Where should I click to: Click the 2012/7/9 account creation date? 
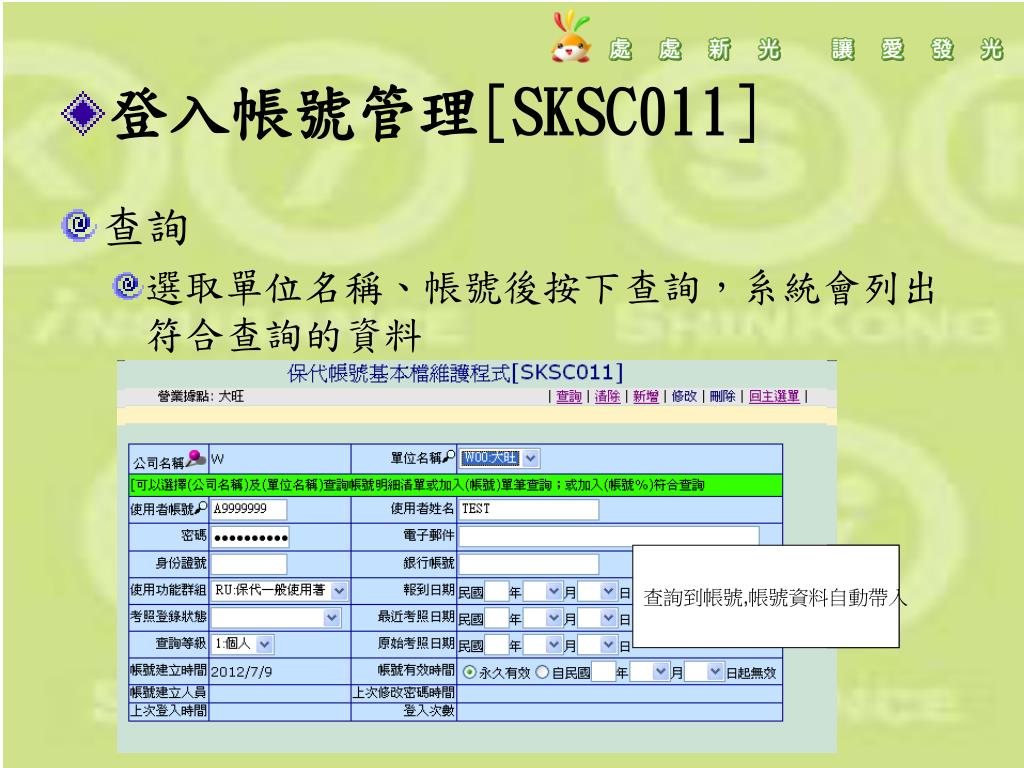[x=241, y=671]
